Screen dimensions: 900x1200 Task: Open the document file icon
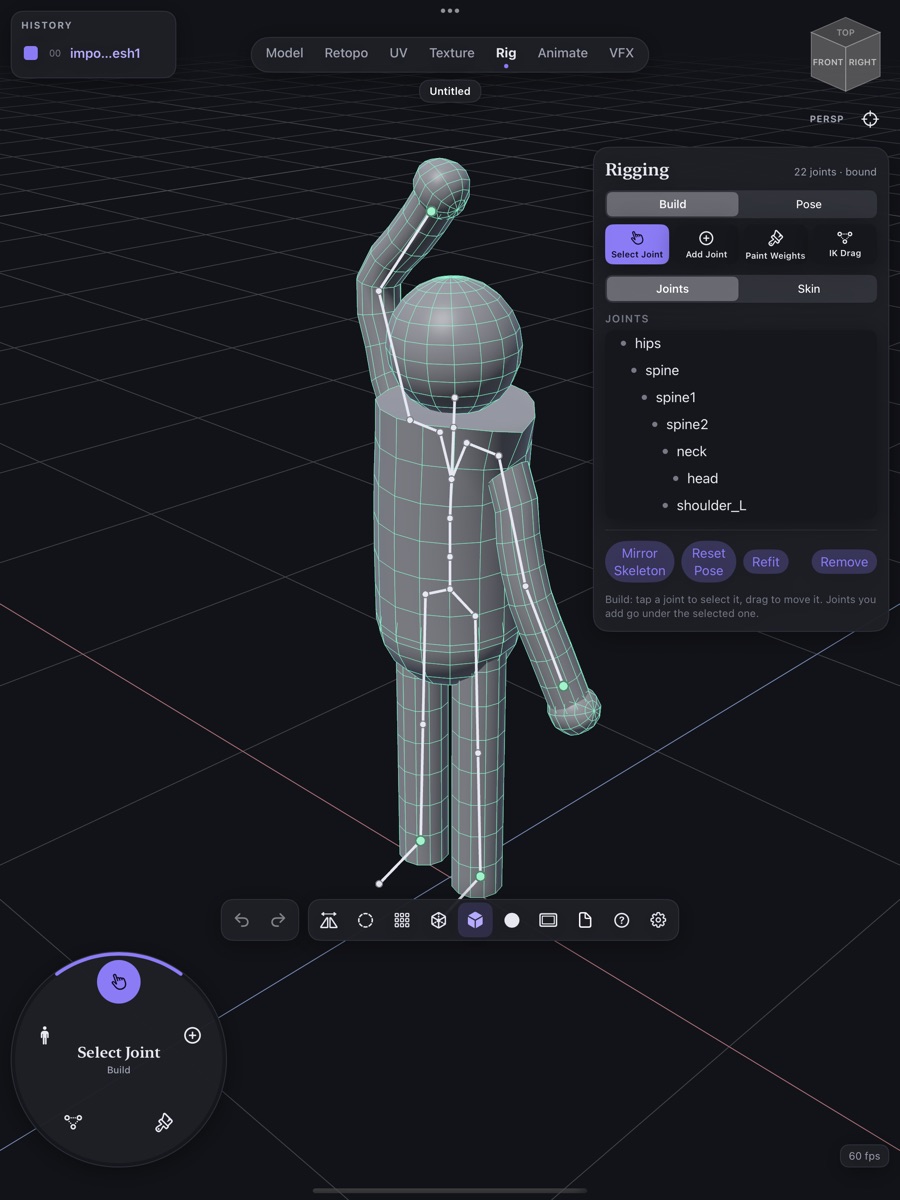(585, 920)
